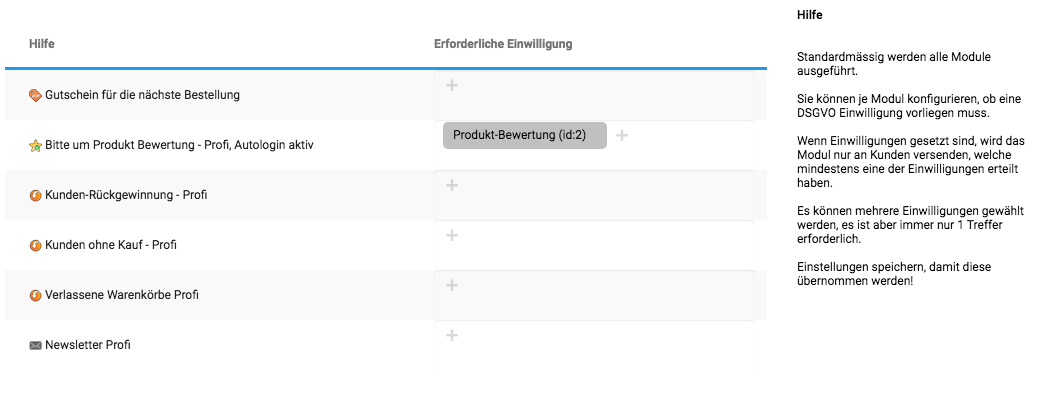The width and height of the screenshot is (1055, 404).
Task: Click the envelope icon for Newsletter Profi
Action: click(36, 345)
